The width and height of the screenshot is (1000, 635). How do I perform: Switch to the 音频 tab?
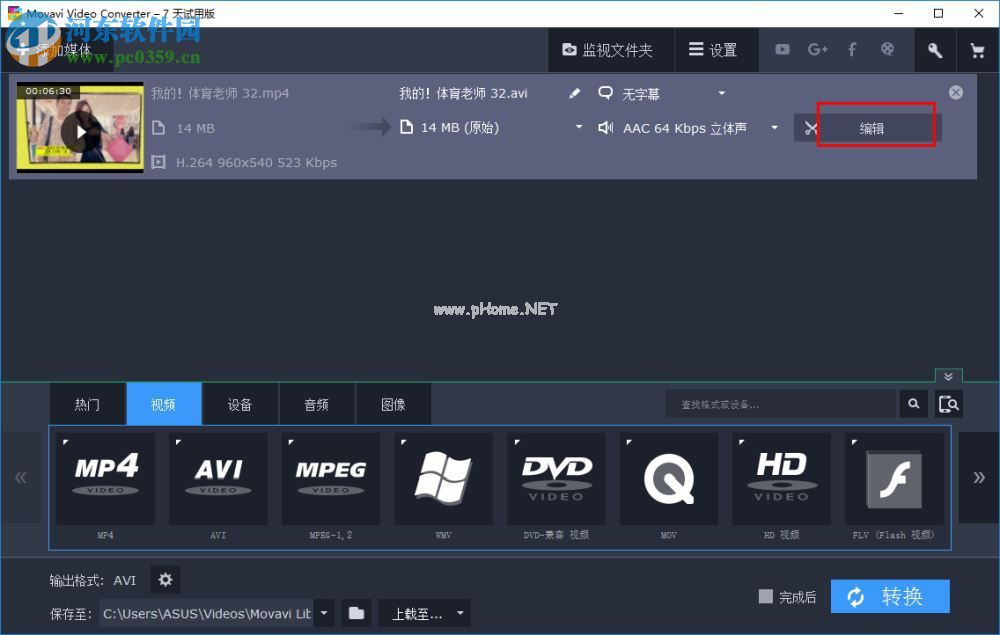tap(317, 403)
